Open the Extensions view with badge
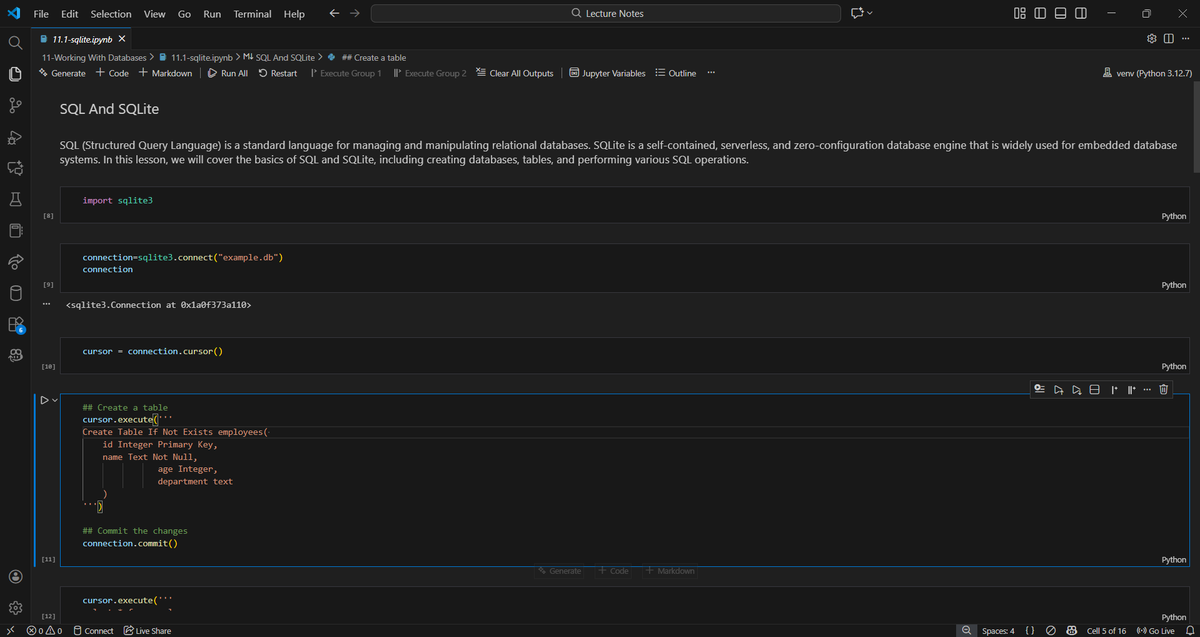 pos(15,325)
